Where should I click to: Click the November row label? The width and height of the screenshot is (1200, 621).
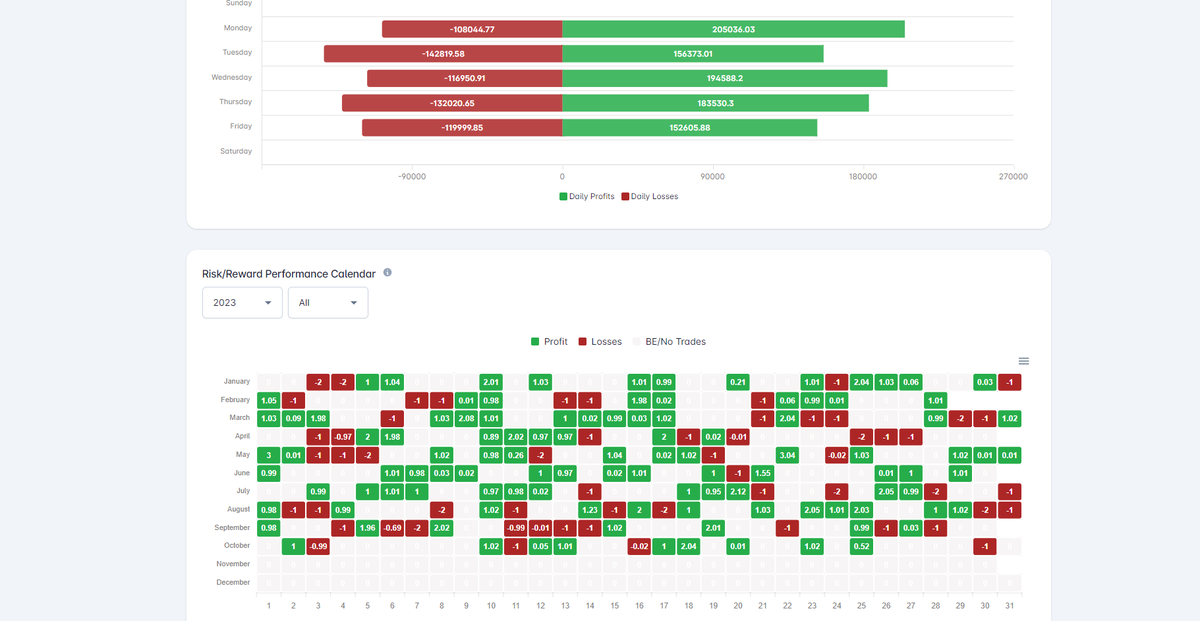[x=234, y=564]
